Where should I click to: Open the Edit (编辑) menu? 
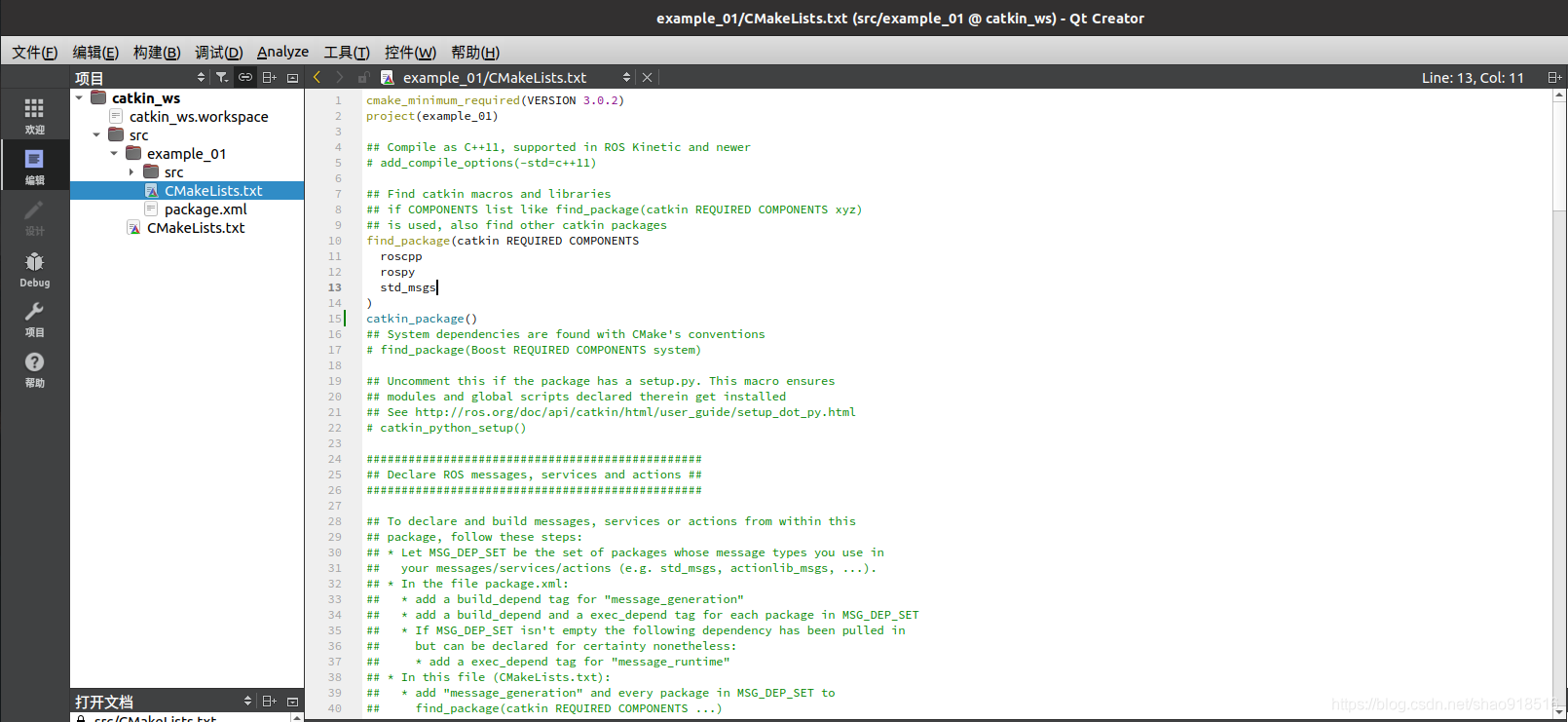[95, 52]
